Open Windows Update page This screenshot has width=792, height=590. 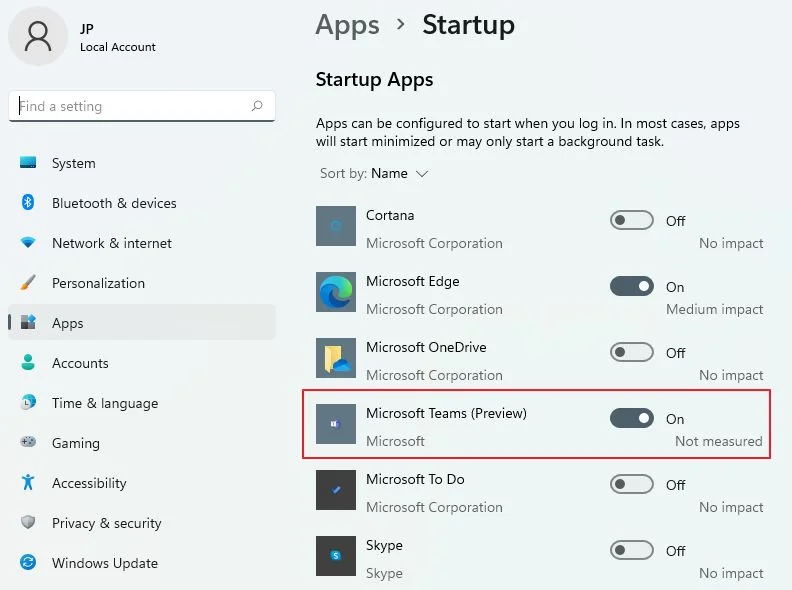pos(142,562)
